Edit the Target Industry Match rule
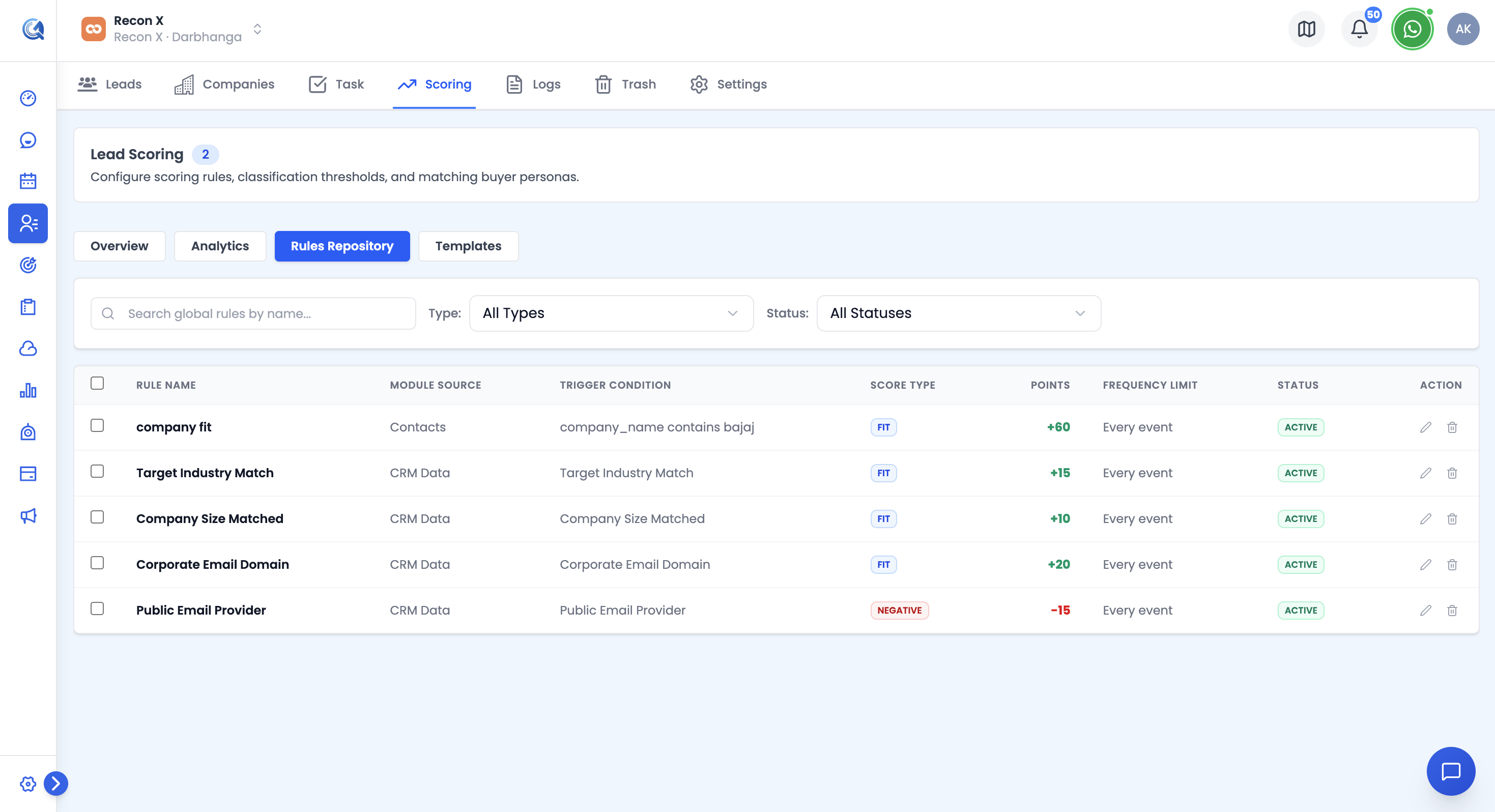The height and width of the screenshot is (812, 1495). tap(1425, 473)
